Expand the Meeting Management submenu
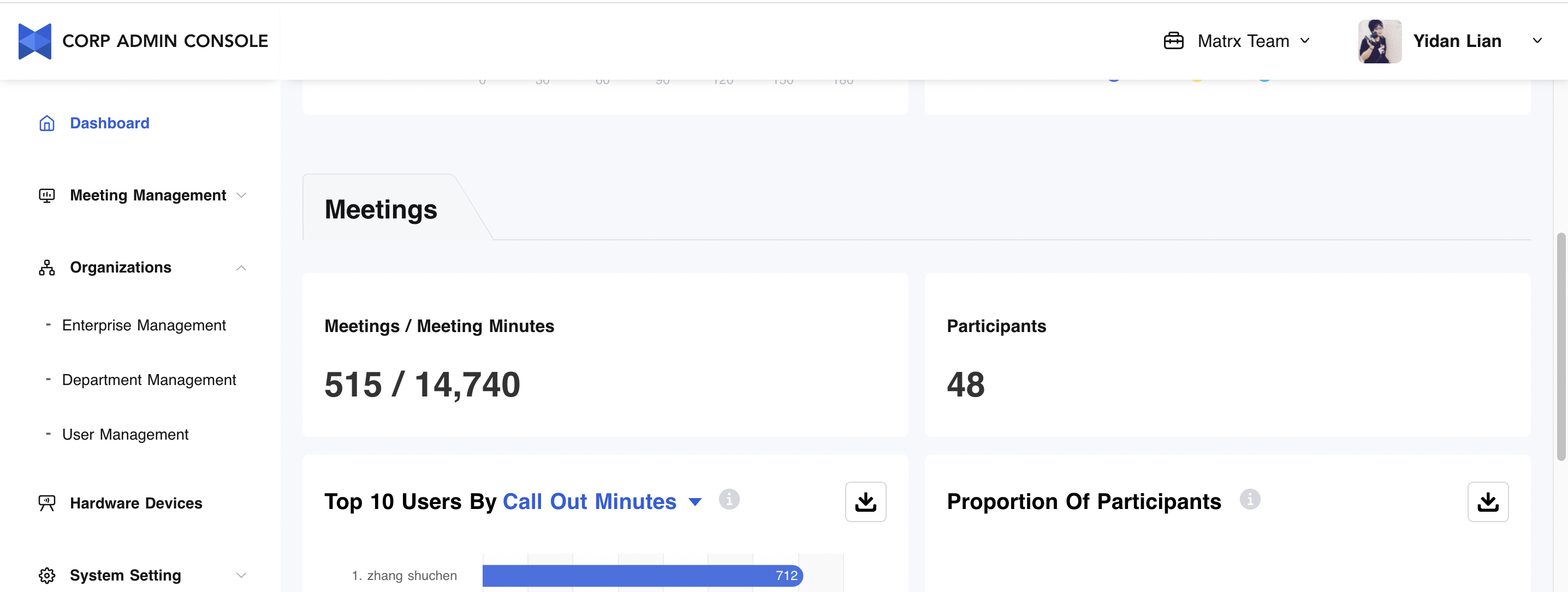Viewport: 1568px width, 592px height. click(x=241, y=196)
